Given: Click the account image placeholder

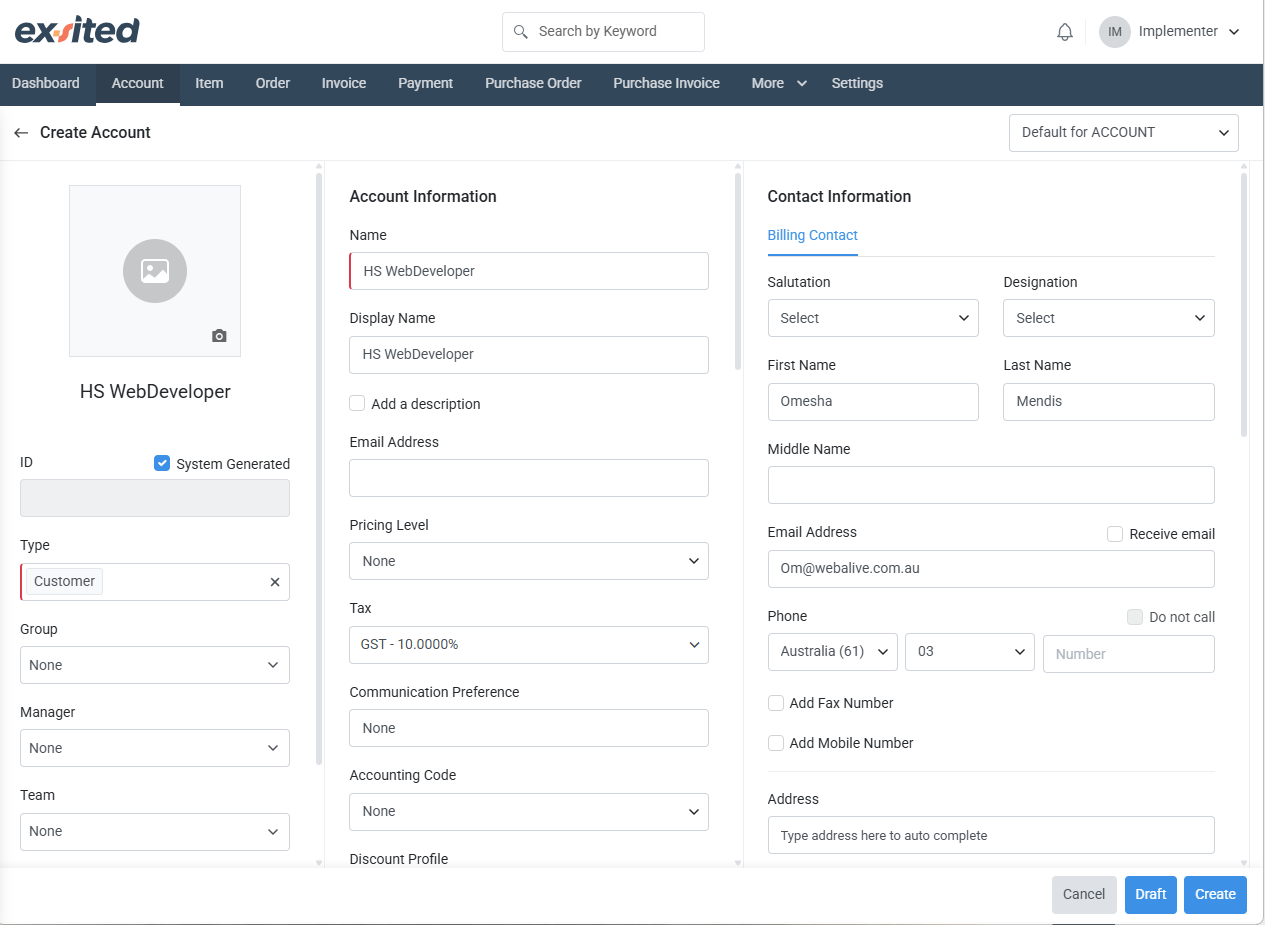Looking at the screenshot, I should pyautogui.click(x=155, y=270).
